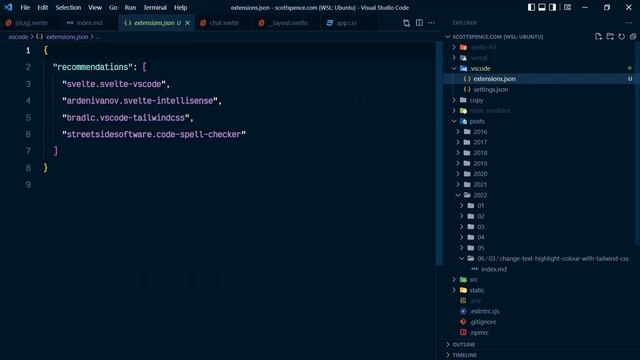Screen dimensions: 640x360
Task: Open the Customize Layout icon
Action: click(x=567, y=7)
